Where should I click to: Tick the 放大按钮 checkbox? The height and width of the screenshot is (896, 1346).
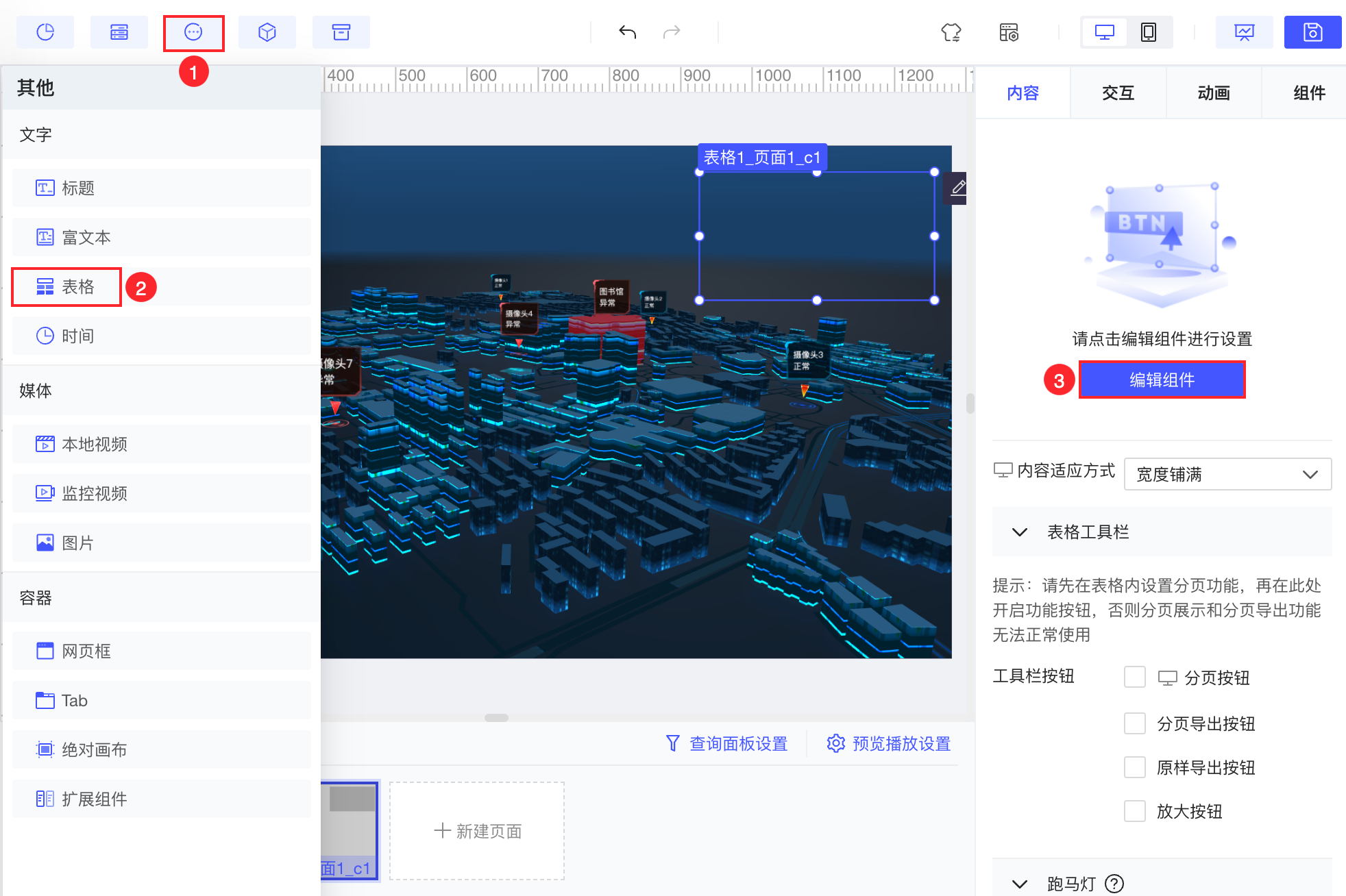1135,811
